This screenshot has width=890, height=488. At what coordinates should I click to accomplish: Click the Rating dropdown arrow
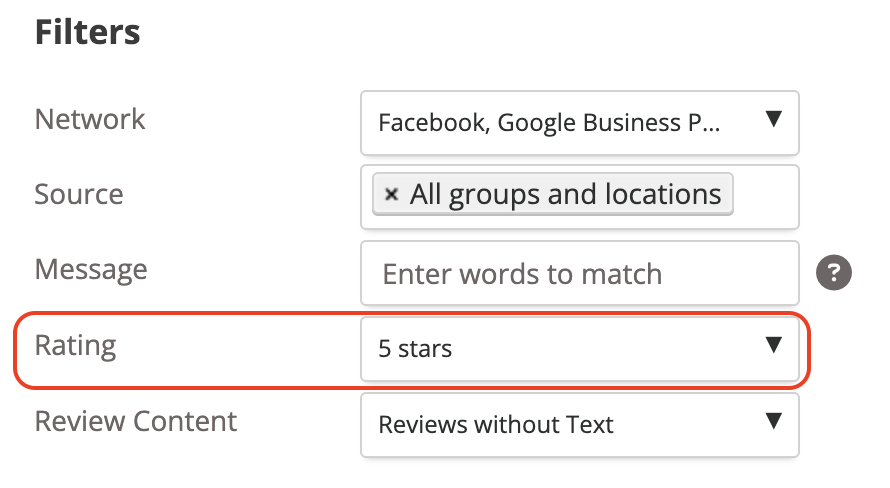pos(774,344)
